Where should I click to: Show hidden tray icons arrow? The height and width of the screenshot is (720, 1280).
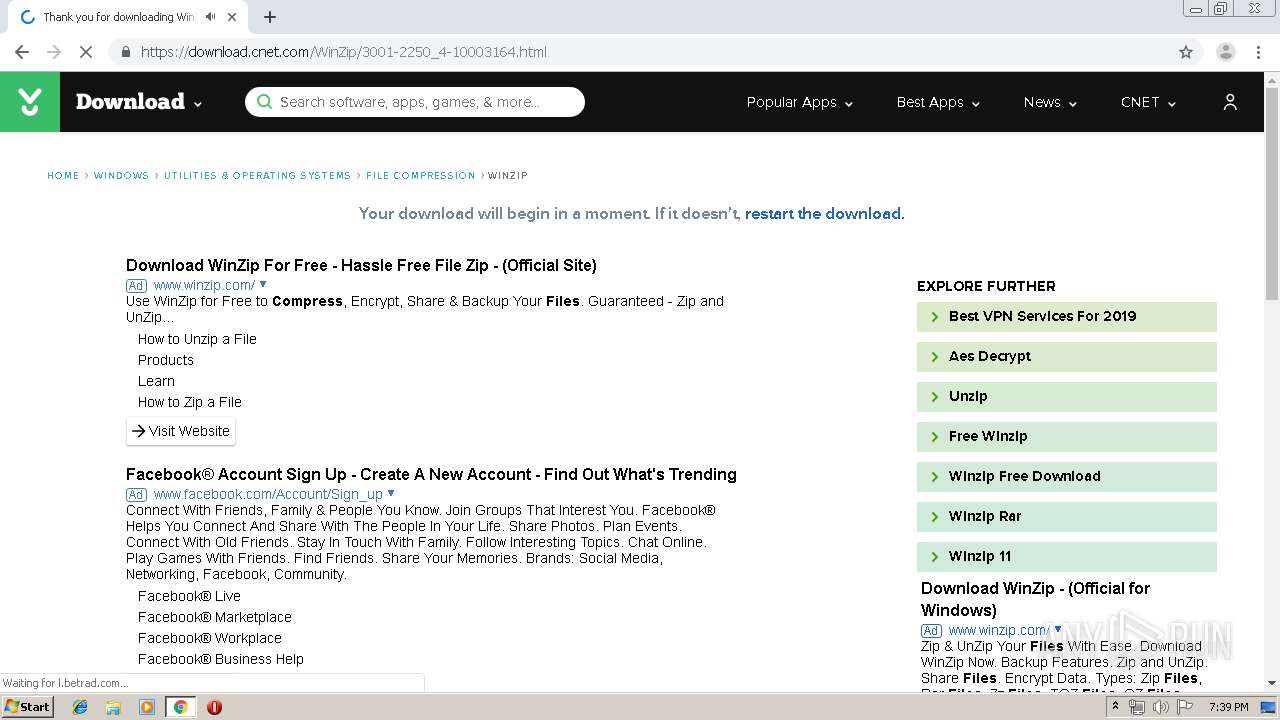(1115, 707)
